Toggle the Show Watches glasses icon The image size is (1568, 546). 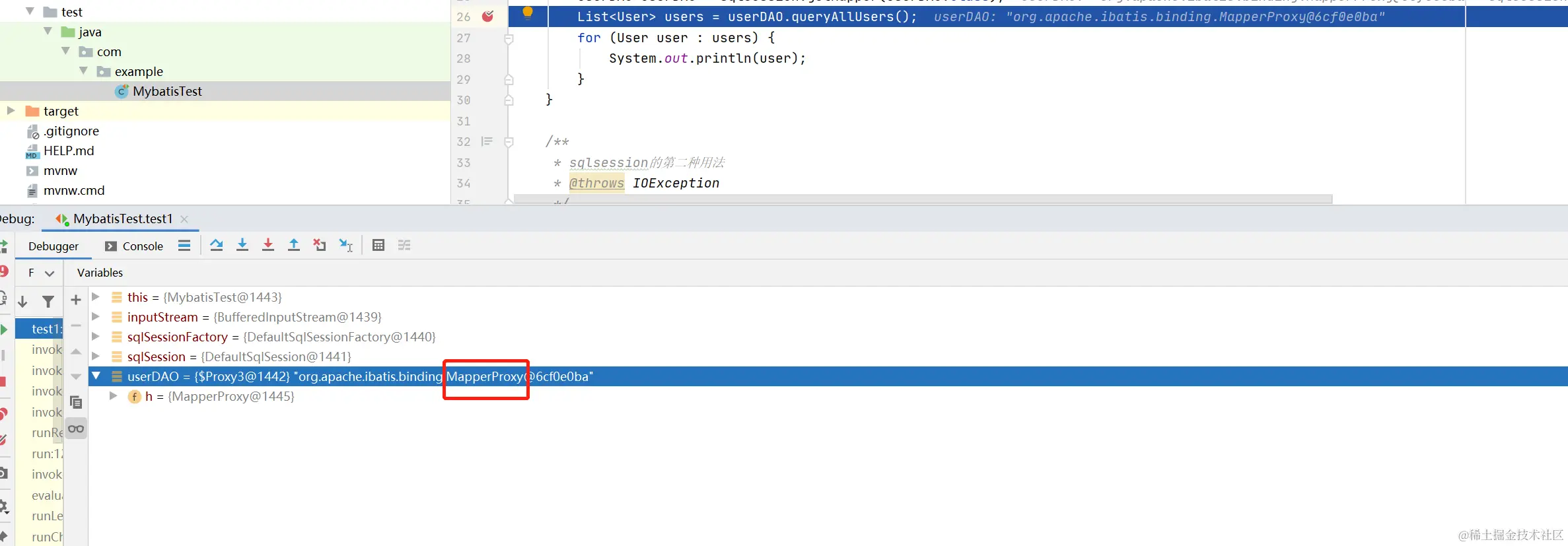(x=76, y=429)
